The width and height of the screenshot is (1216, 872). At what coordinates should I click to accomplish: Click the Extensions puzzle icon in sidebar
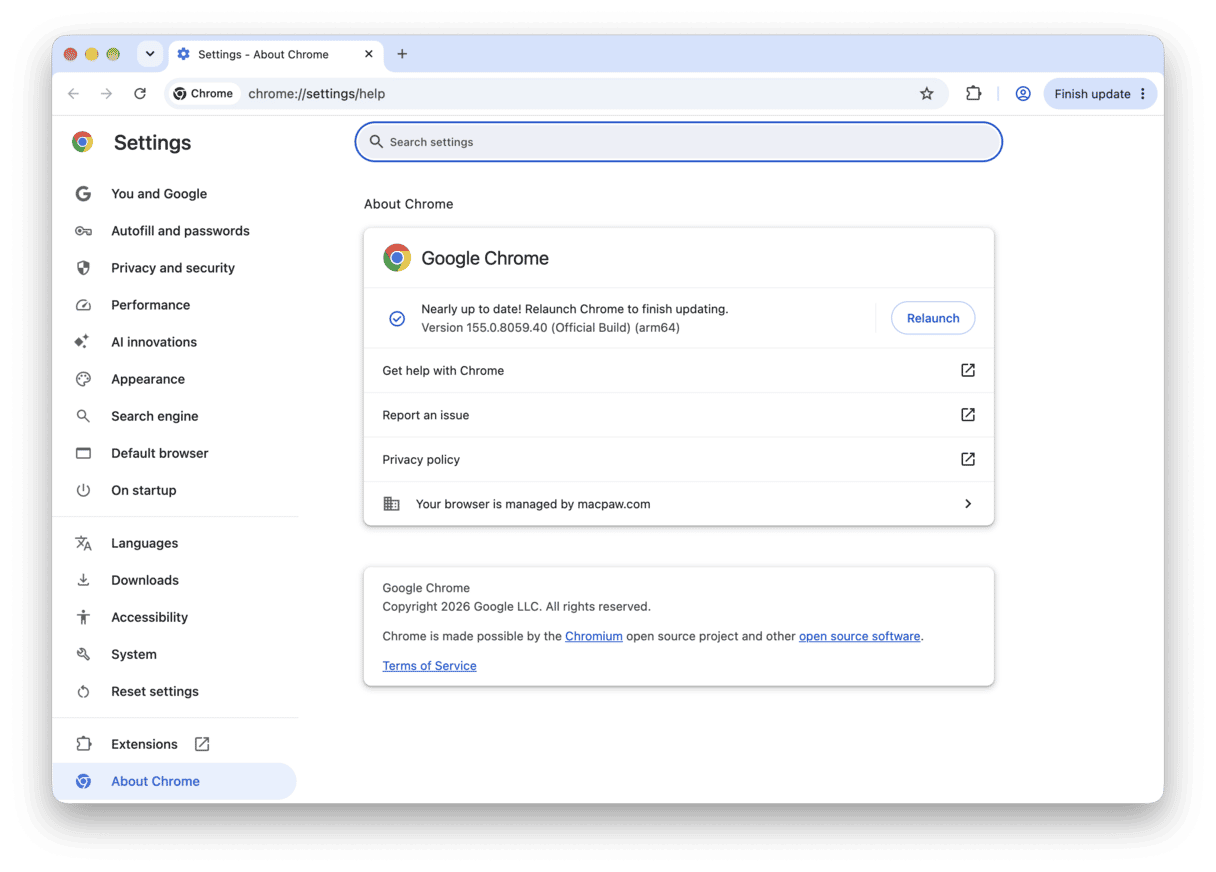pyautogui.click(x=83, y=744)
